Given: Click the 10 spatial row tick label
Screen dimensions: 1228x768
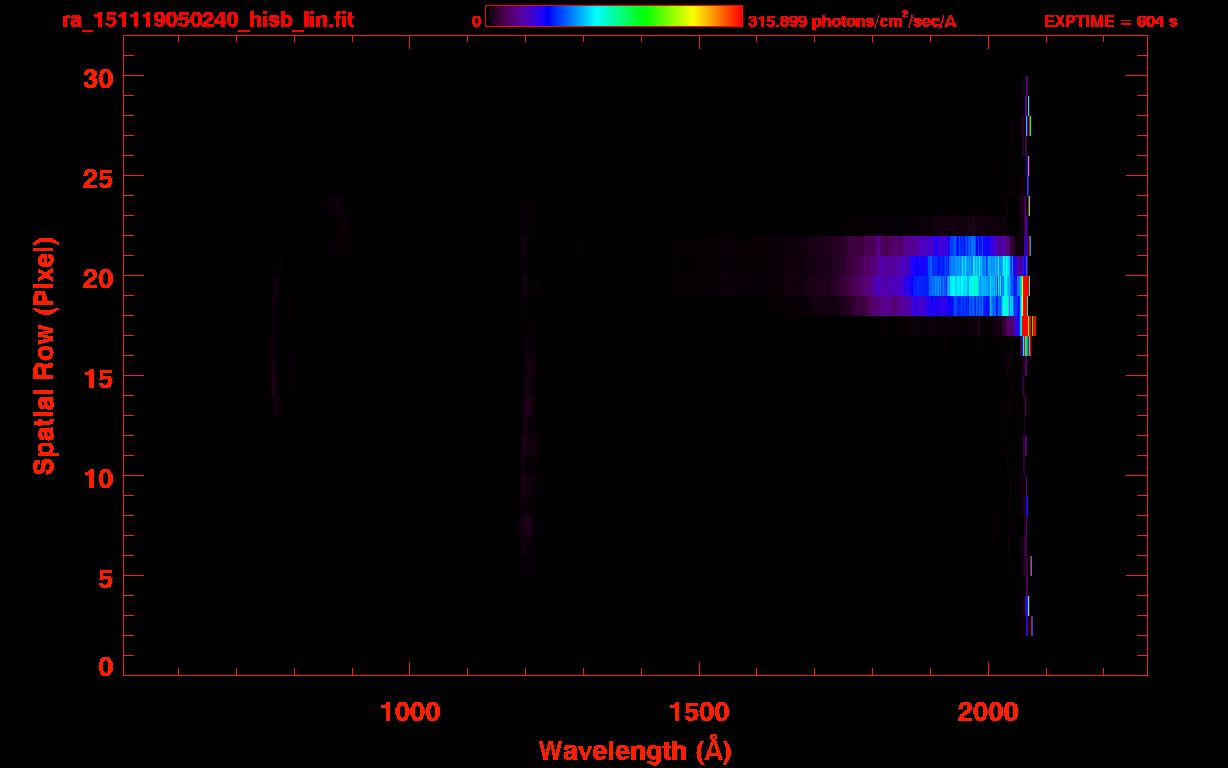Looking at the screenshot, I should pos(98,476).
